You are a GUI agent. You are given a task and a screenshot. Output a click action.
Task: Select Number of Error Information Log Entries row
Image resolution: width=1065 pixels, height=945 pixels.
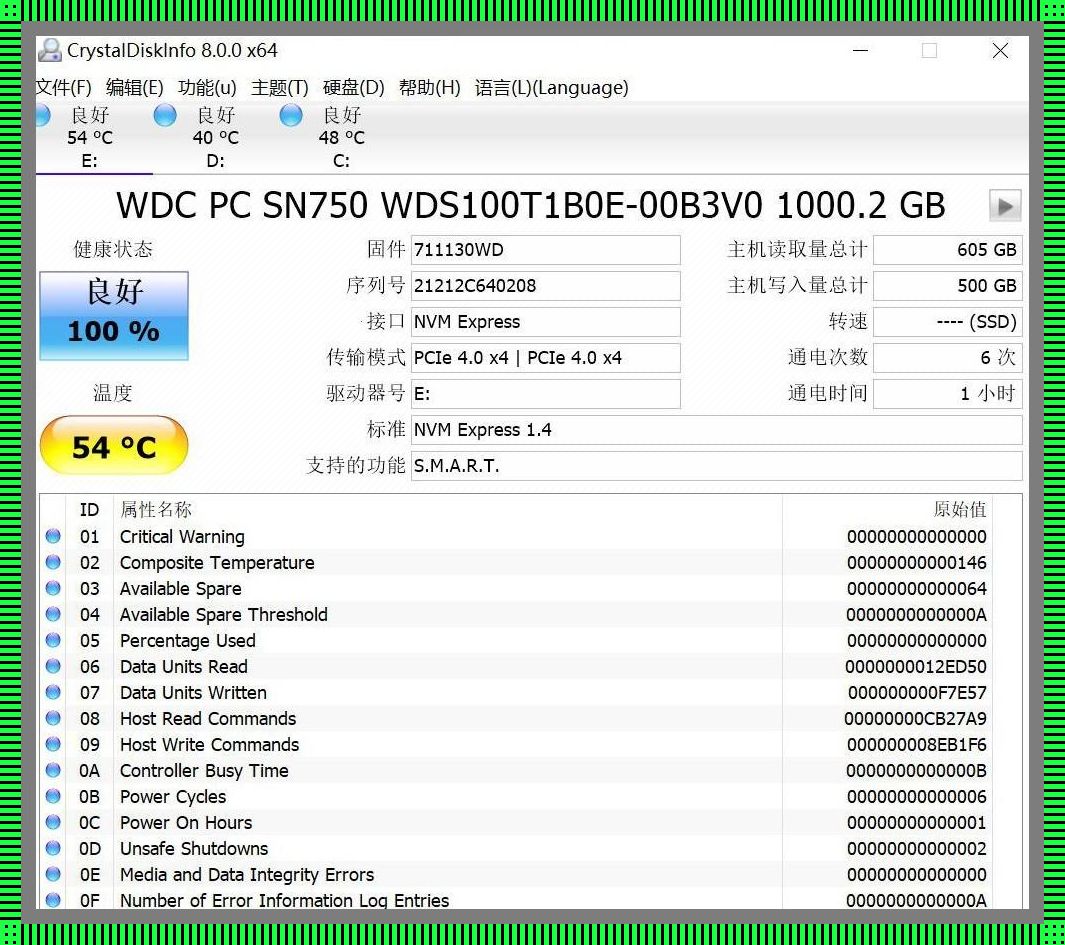click(x=530, y=899)
